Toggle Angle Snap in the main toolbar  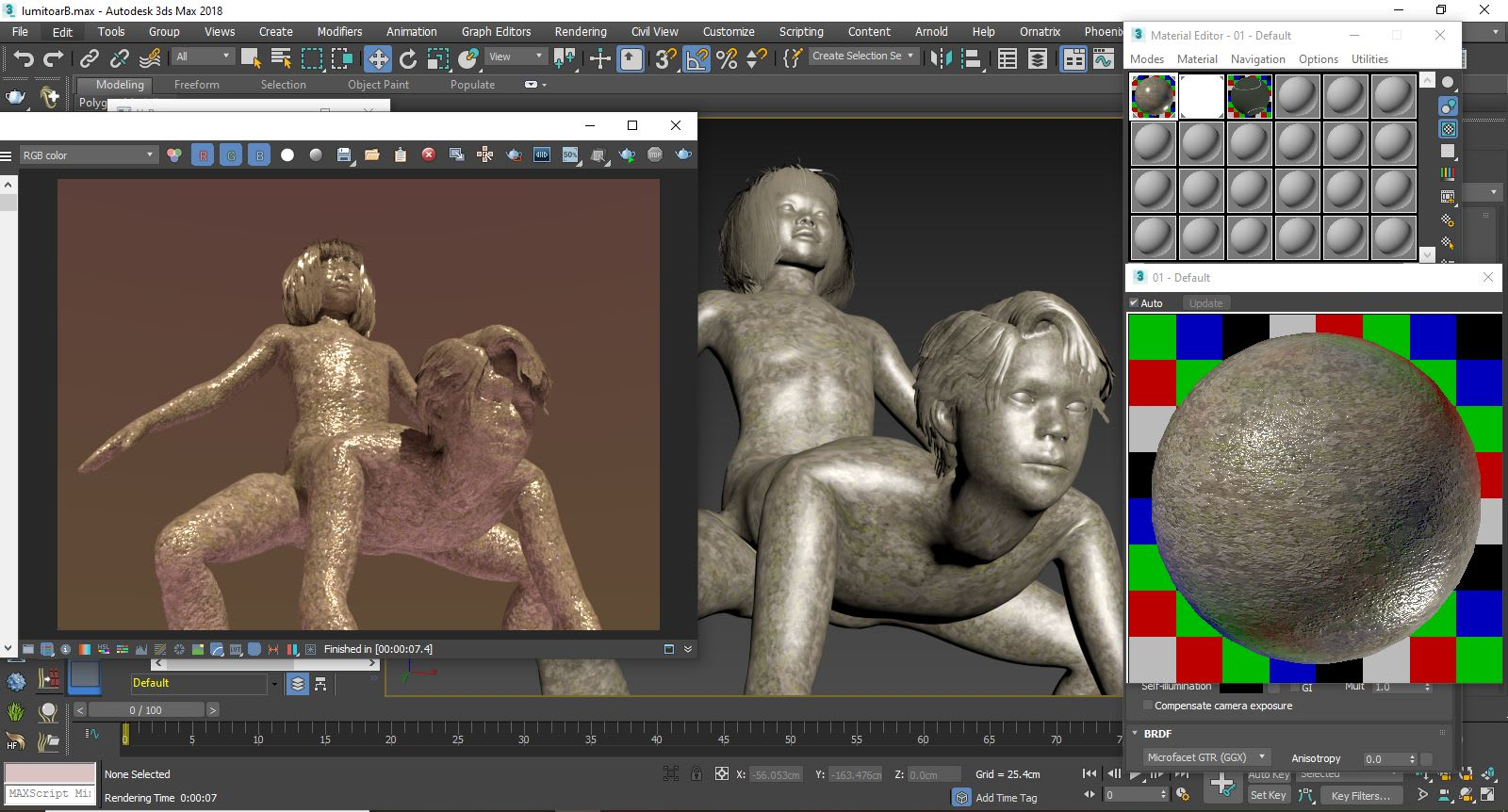(697, 58)
